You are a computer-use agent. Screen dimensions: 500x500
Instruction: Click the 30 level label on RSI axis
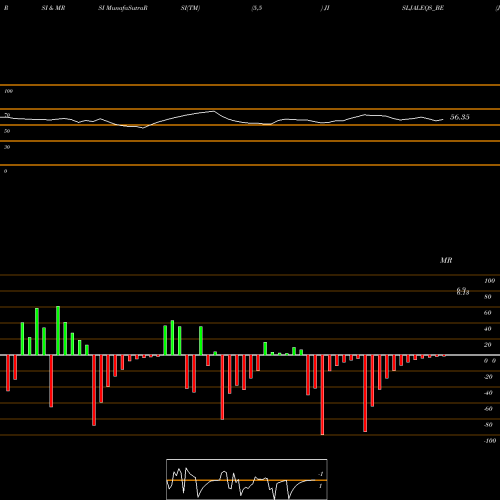(x=7, y=147)
